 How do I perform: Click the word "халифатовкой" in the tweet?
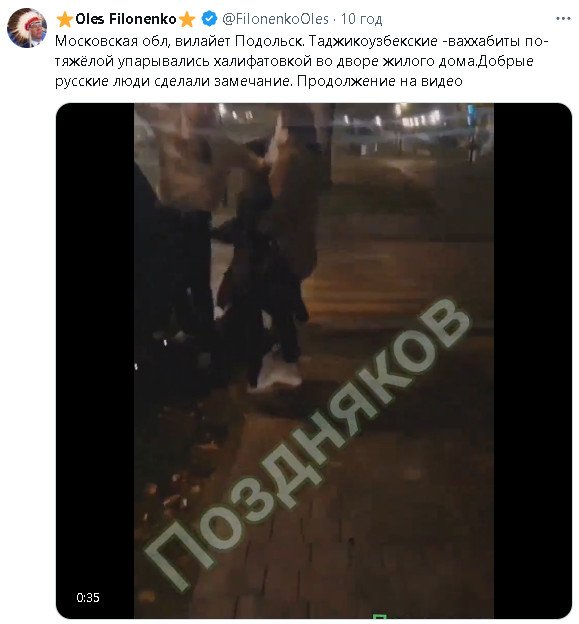263,61
